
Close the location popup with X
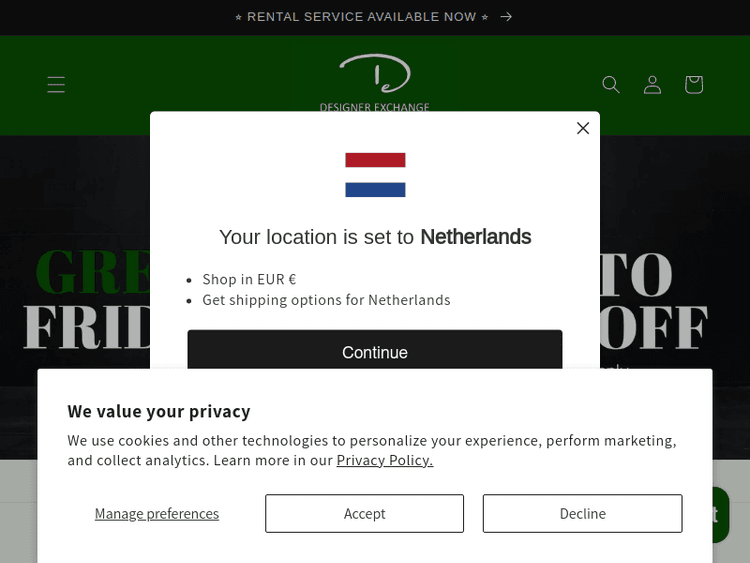(583, 128)
